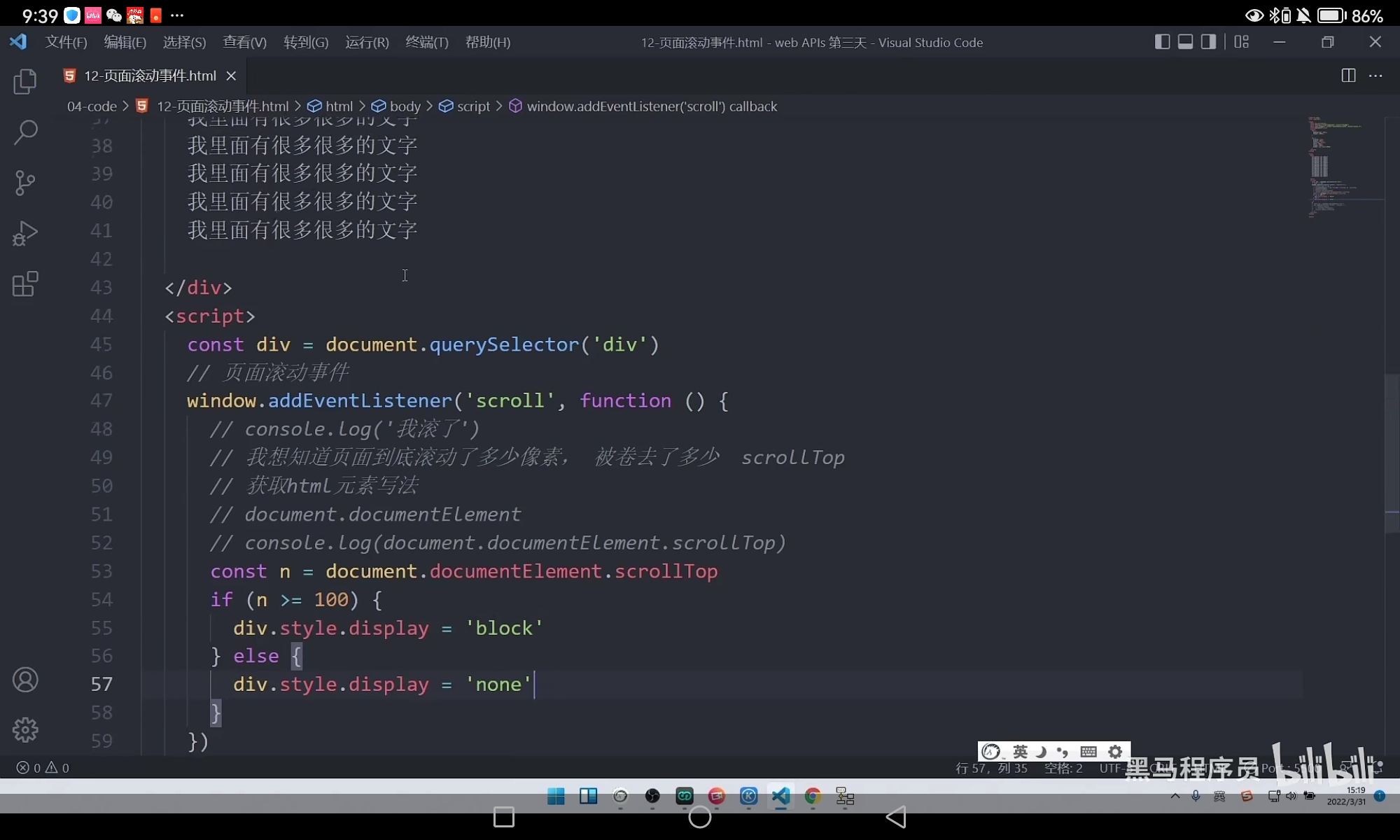This screenshot has height=840, width=1400.
Task: Open the Extensions view
Action: [x=25, y=283]
